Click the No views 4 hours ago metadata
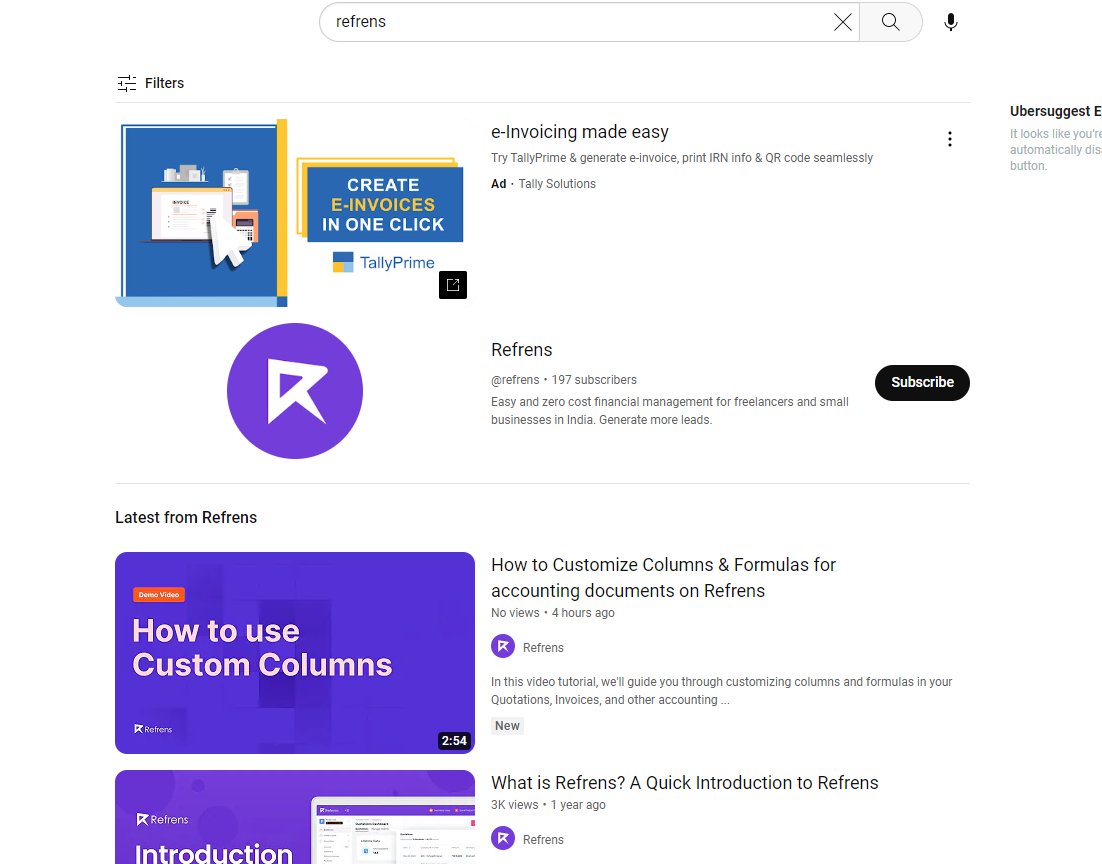 553,612
